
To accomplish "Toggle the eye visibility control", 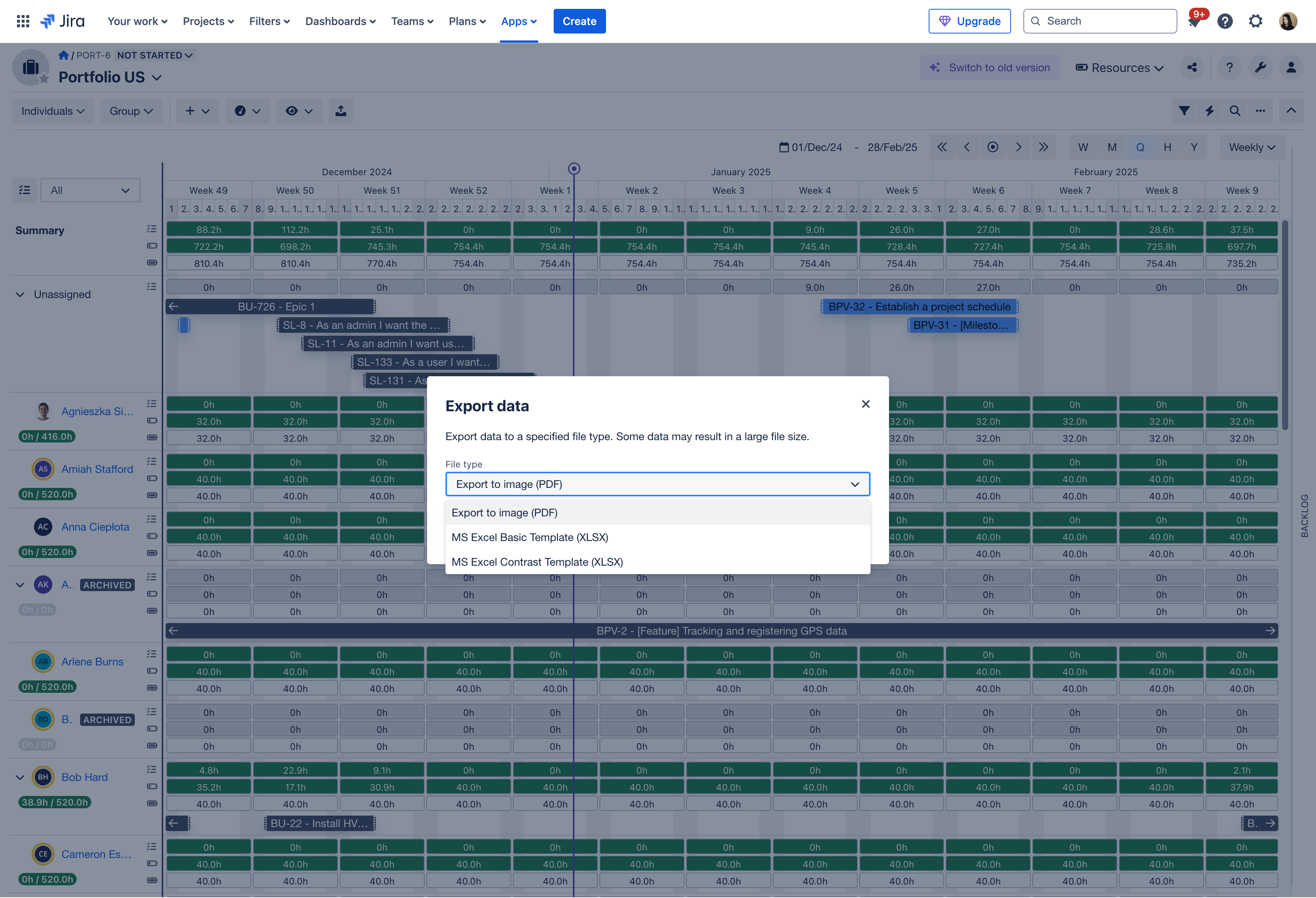I will tap(299, 111).
